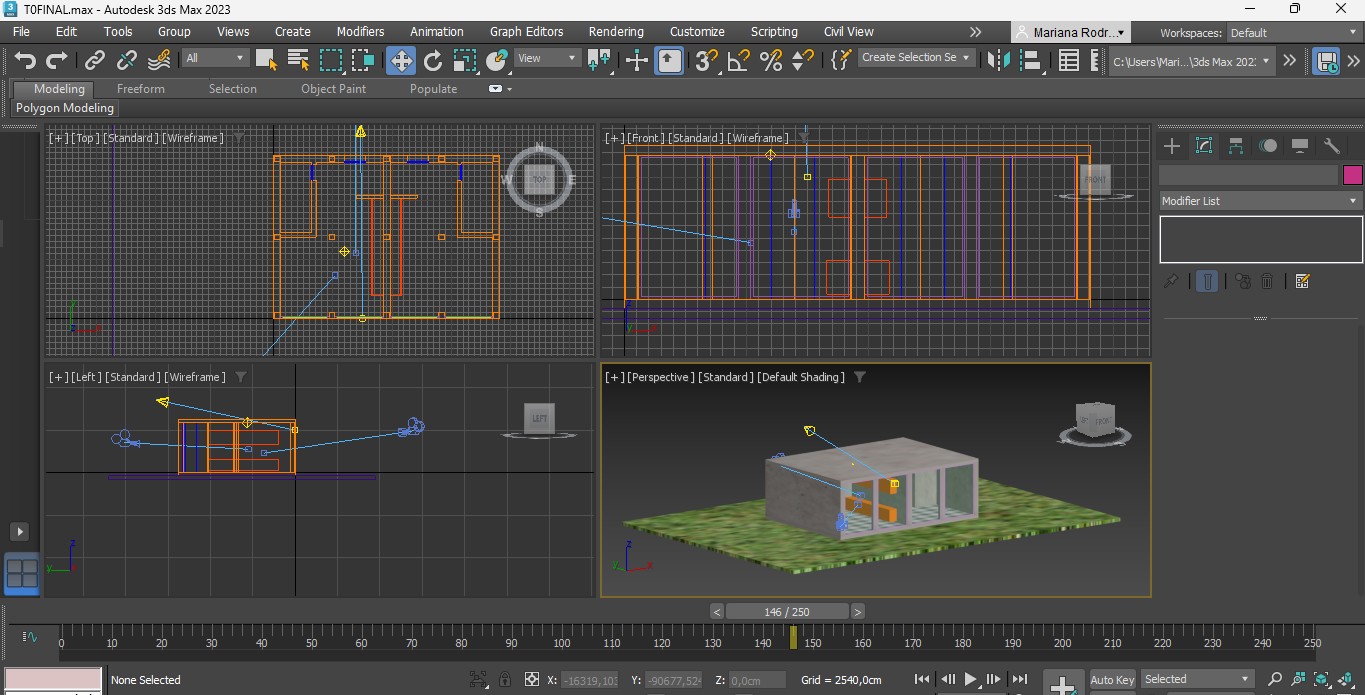The height and width of the screenshot is (695, 1365).
Task: Select the Move tool in main toolbar
Action: click(x=400, y=61)
